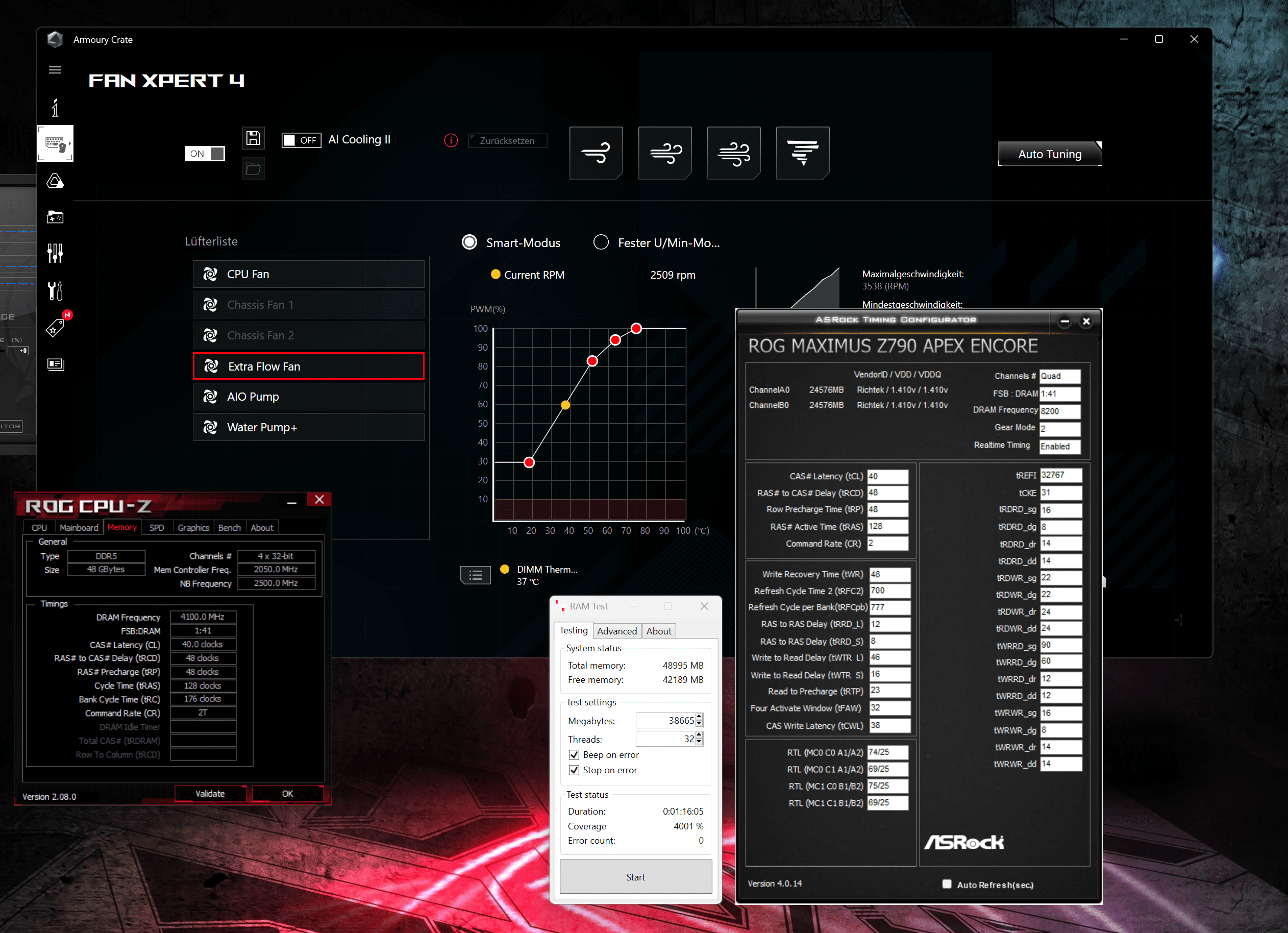
Task: Start the RAM Test
Action: 635,877
